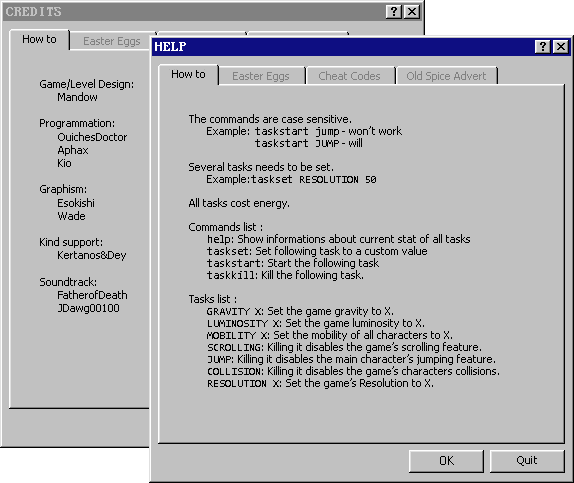Click the question mark button in HELP window

[x=542, y=47]
